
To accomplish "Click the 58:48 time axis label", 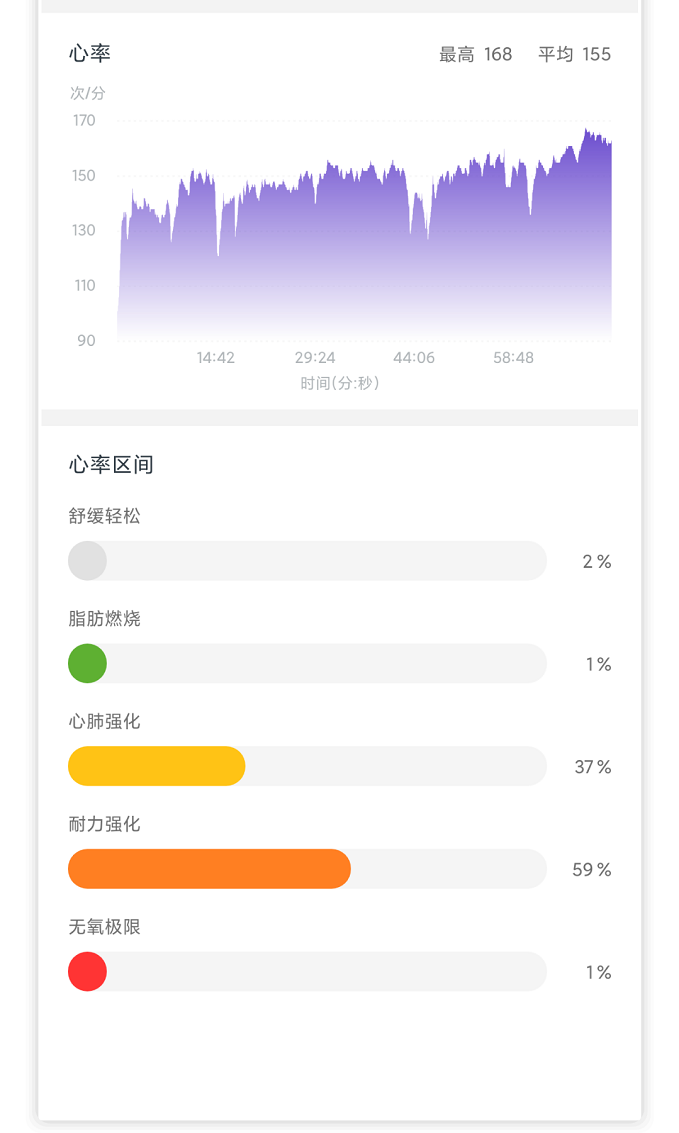I will coord(514,358).
